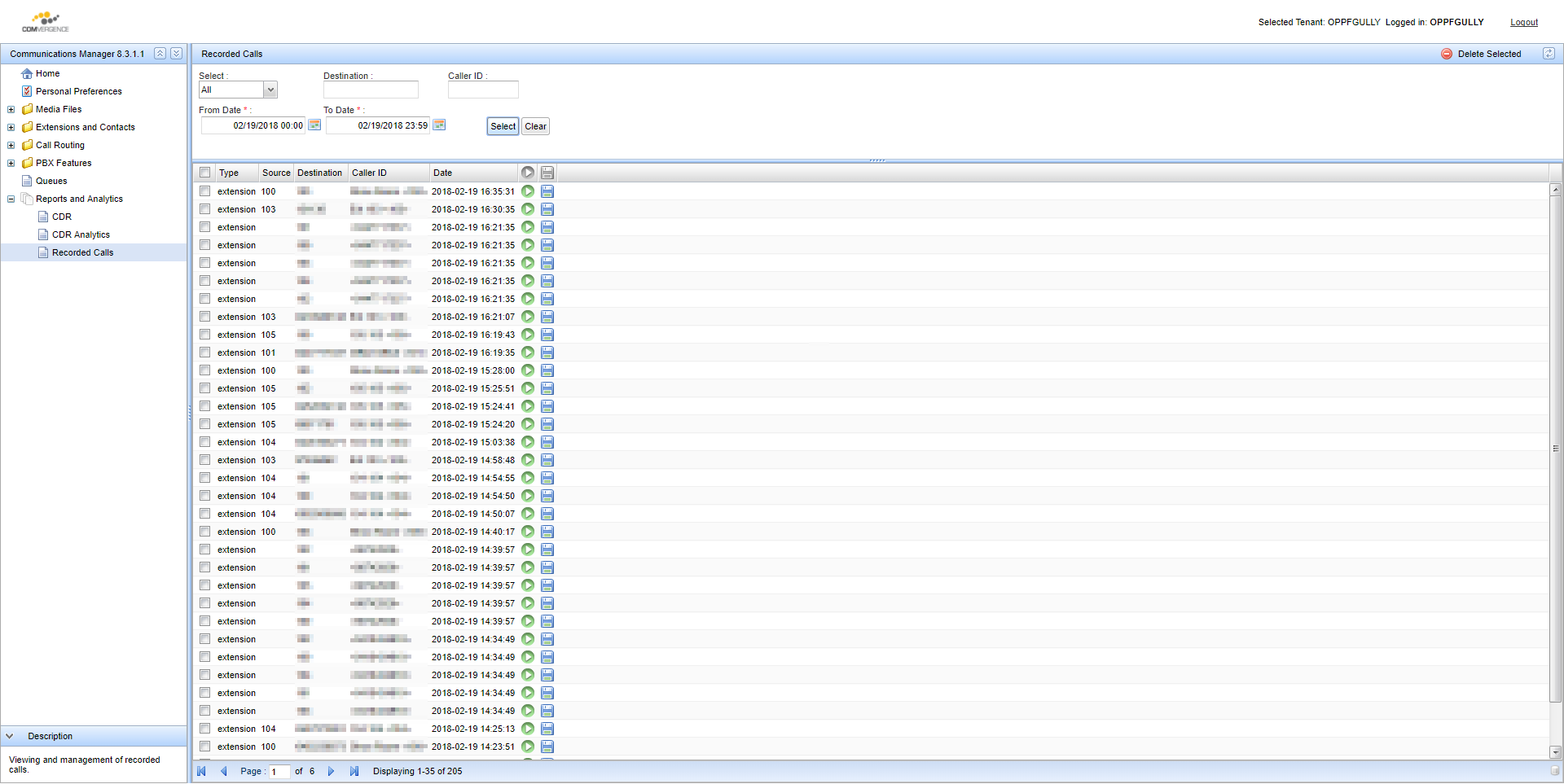Select the checkbox for 15:03:38 call
1564x784 pixels.
tap(205, 442)
